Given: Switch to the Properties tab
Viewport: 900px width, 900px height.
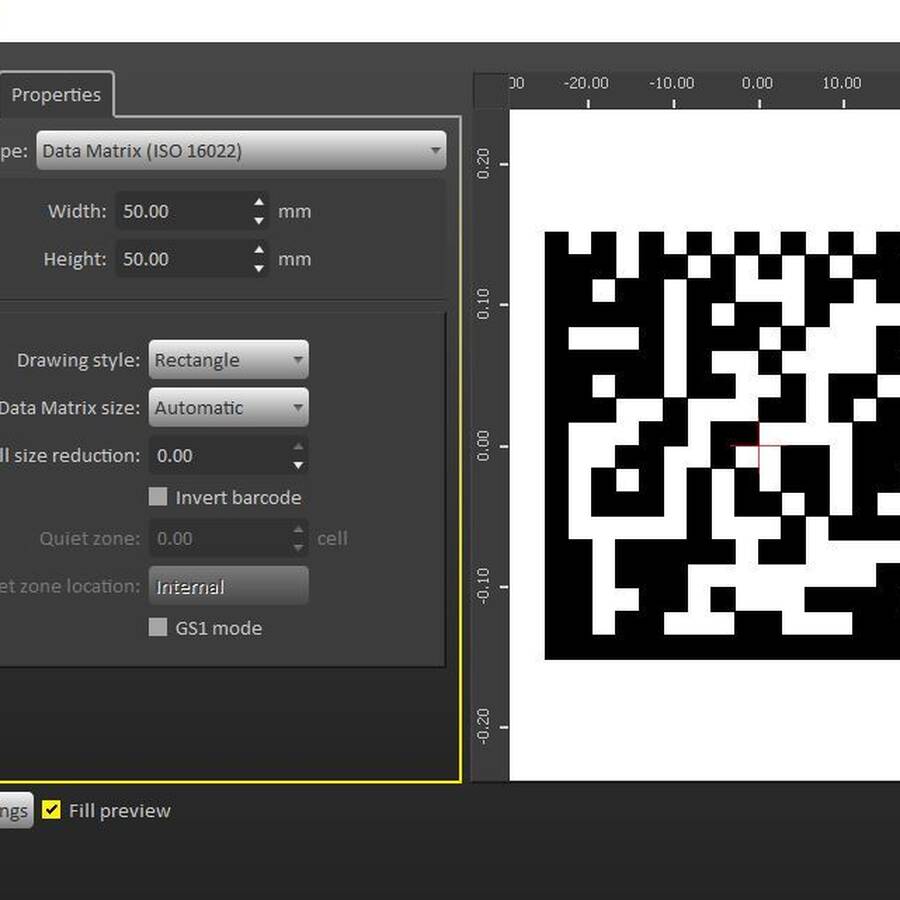Looking at the screenshot, I should tap(56, 95).
